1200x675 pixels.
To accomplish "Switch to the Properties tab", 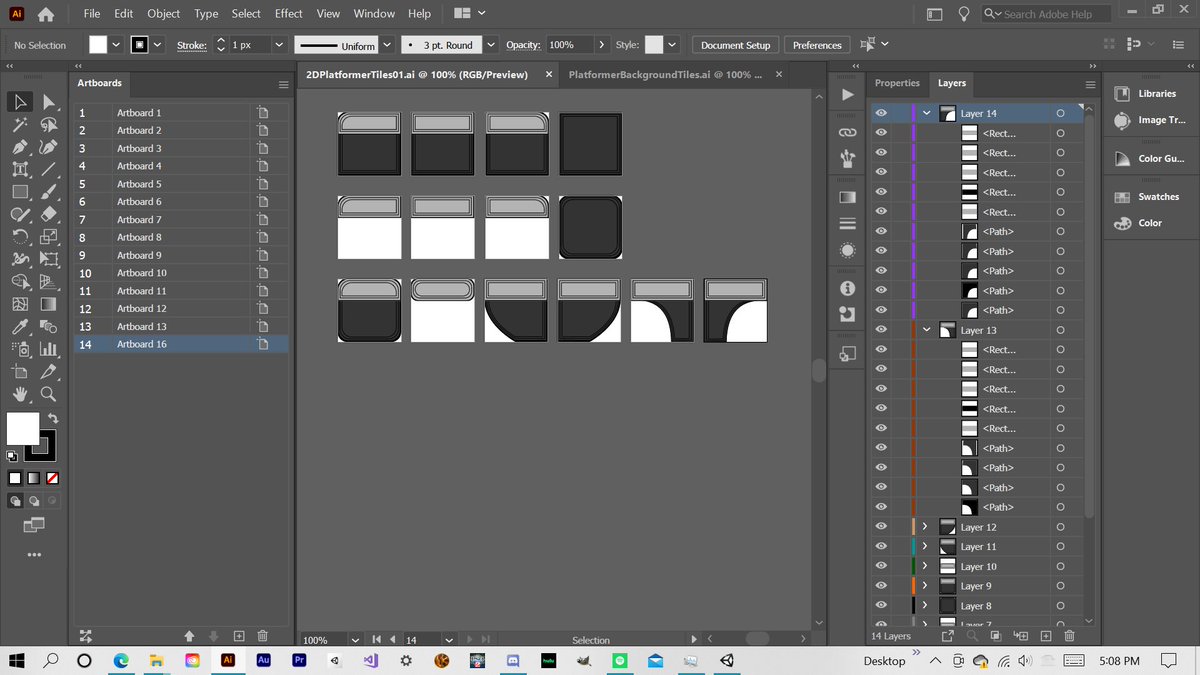I will point(897,83).
